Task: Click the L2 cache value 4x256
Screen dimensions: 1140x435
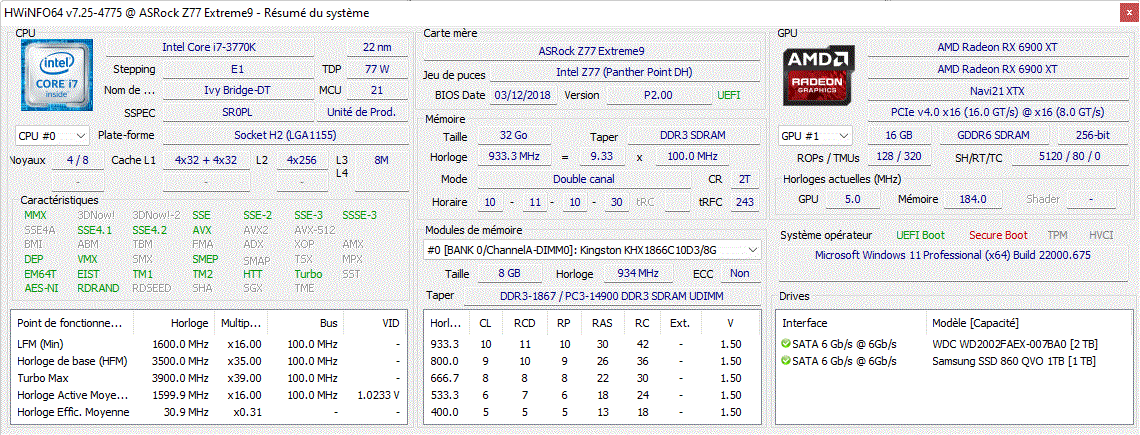Action: (x=302, y=160)
